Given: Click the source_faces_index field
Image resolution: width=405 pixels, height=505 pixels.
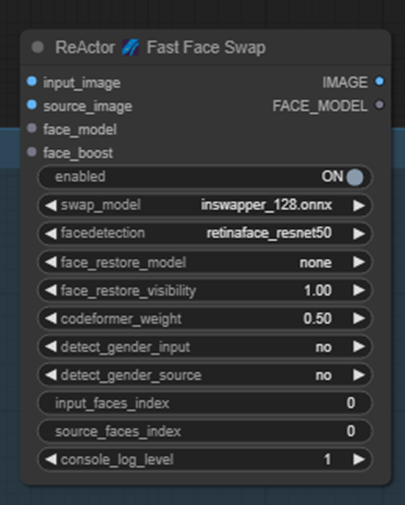Looking at the screenshot, I should tap(205, 431).
